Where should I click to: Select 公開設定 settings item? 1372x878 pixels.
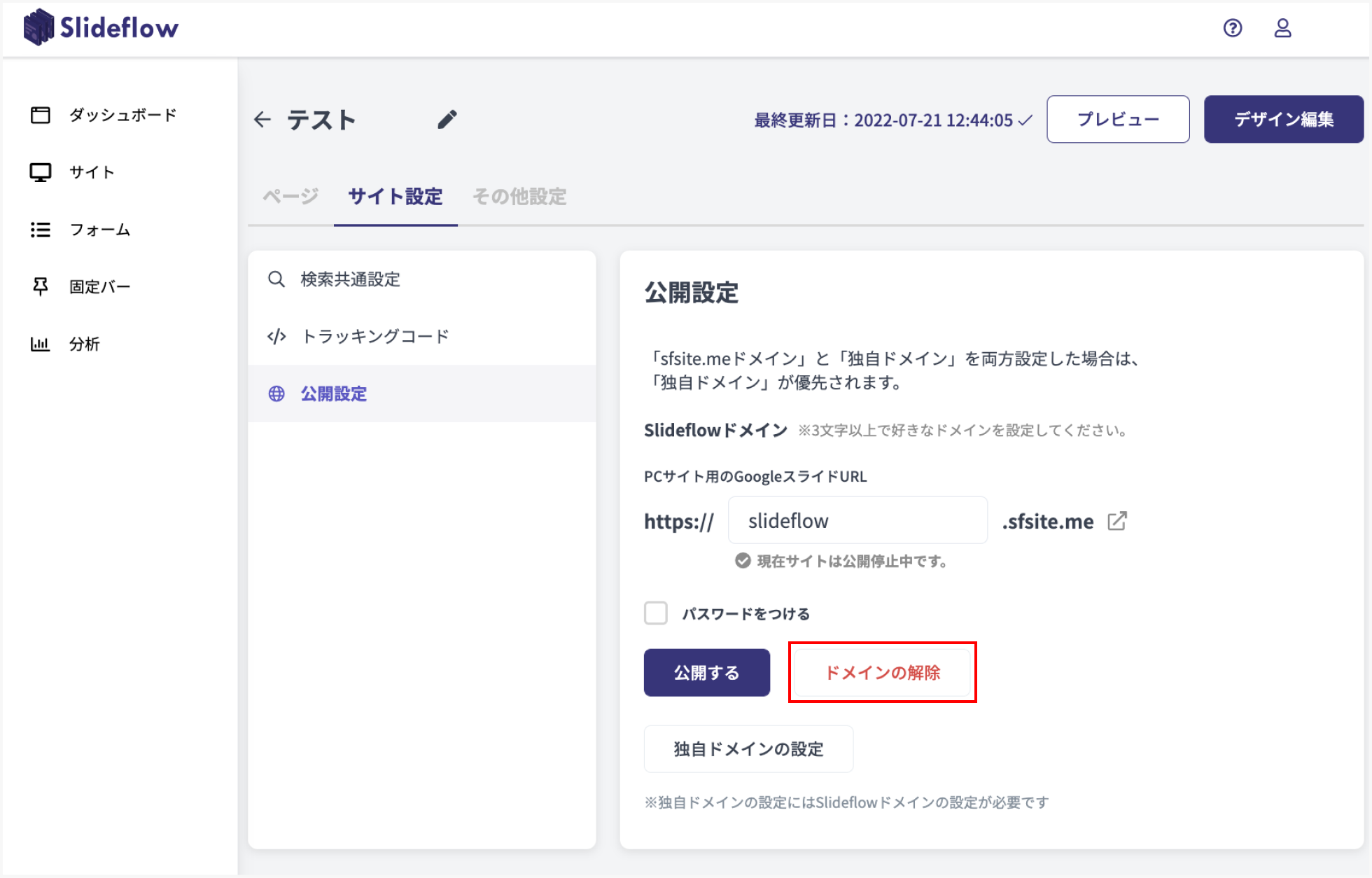[x=422, y=393]
